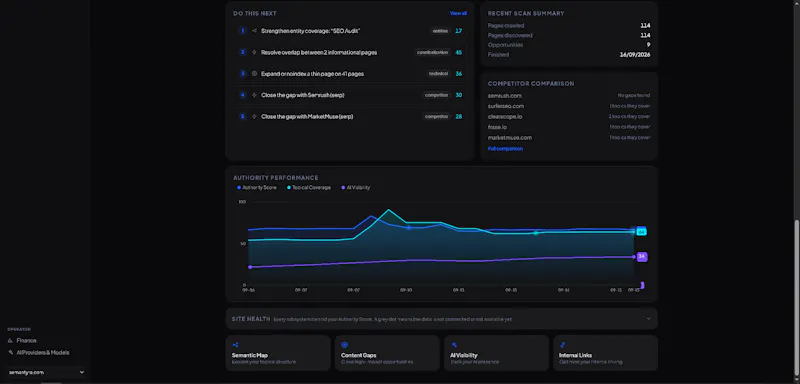Click the first AI Visibility data point

click(x=250, y=267)
